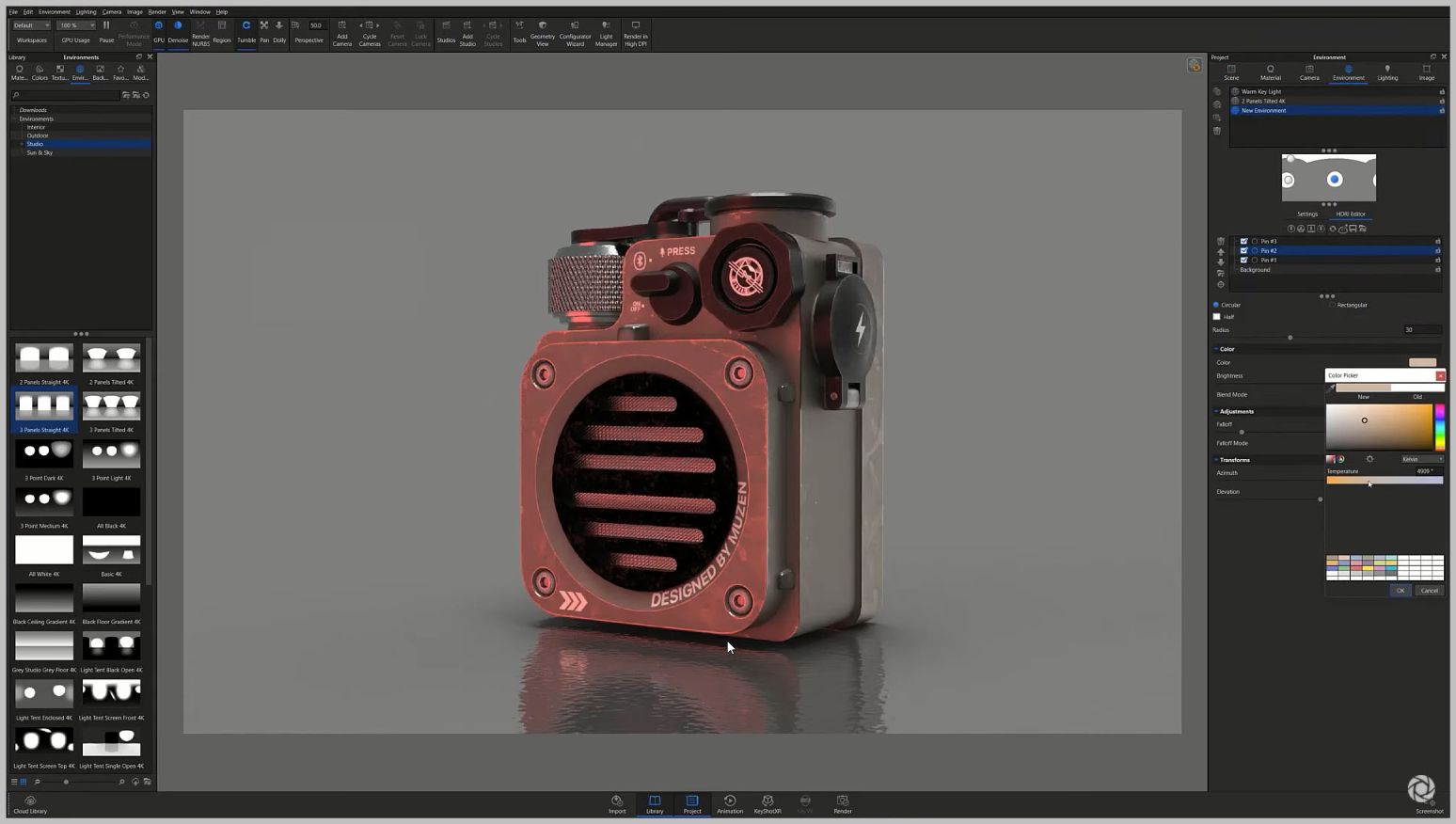Open Geometry View from toolbar

[543, 32]
